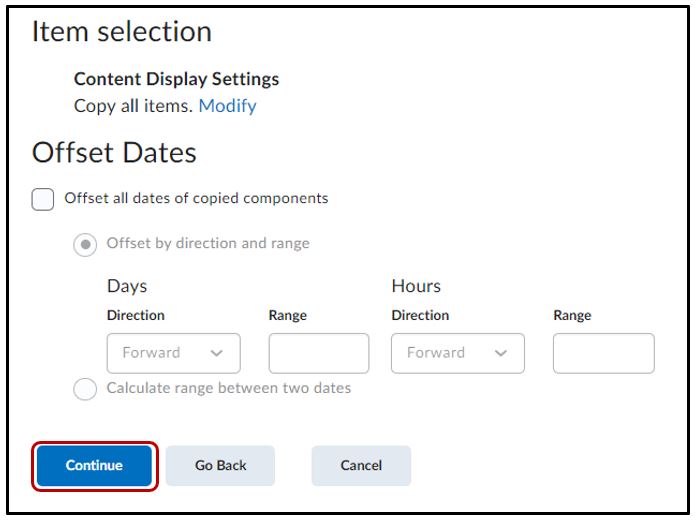This screenshot has width=698, height=524.
Task: Focus the Hours Range input field
Action: tap(603, 353)
